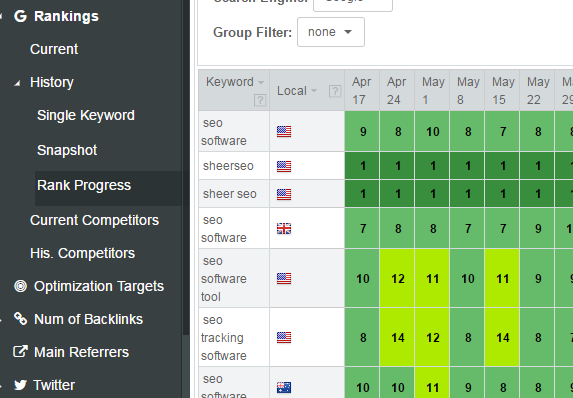Click the Twitter bird icon
The image size is (573, 398).
click(x=20, y=385)
